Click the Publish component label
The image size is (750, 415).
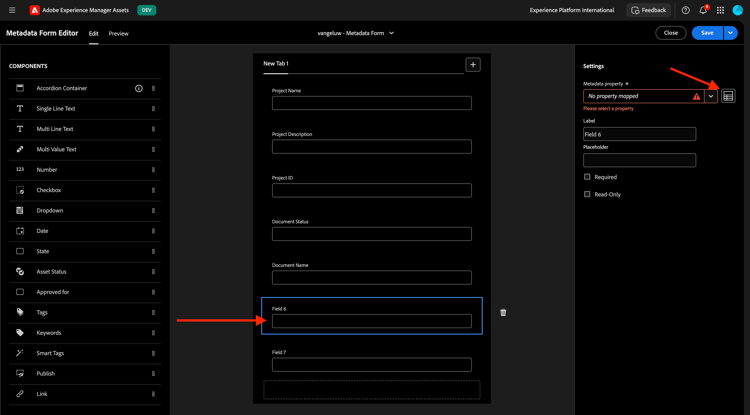(45, 373)
